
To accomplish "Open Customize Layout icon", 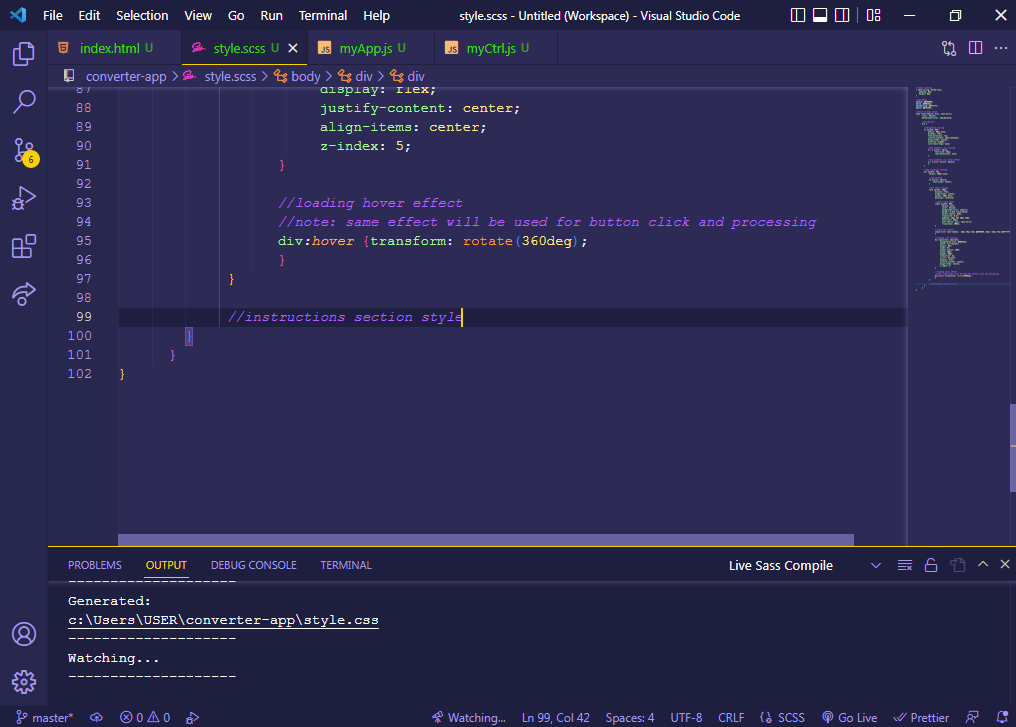I will pos(873,15).
